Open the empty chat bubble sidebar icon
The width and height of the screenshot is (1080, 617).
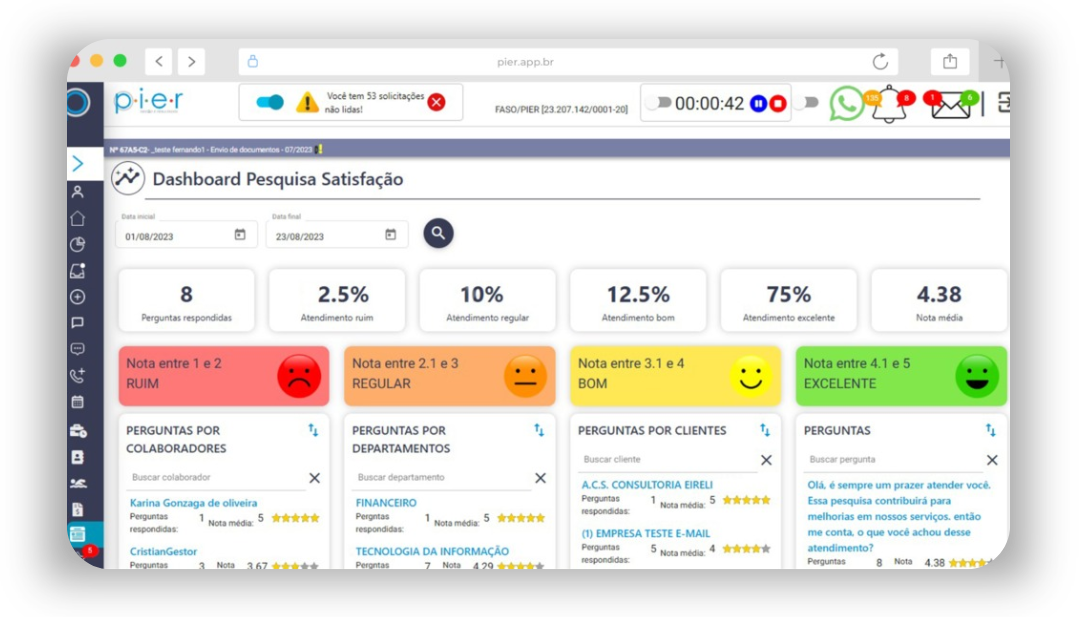click(78, 323)
